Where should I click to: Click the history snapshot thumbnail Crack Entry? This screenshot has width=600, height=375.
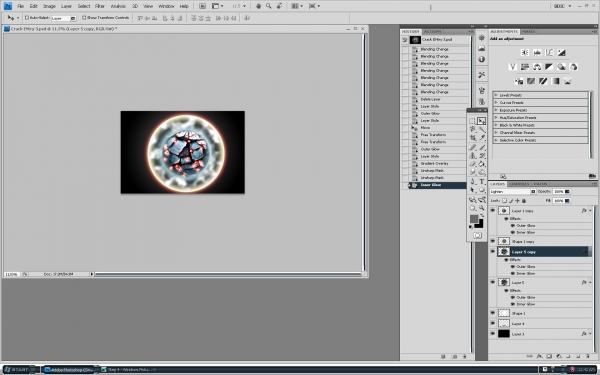415,39
